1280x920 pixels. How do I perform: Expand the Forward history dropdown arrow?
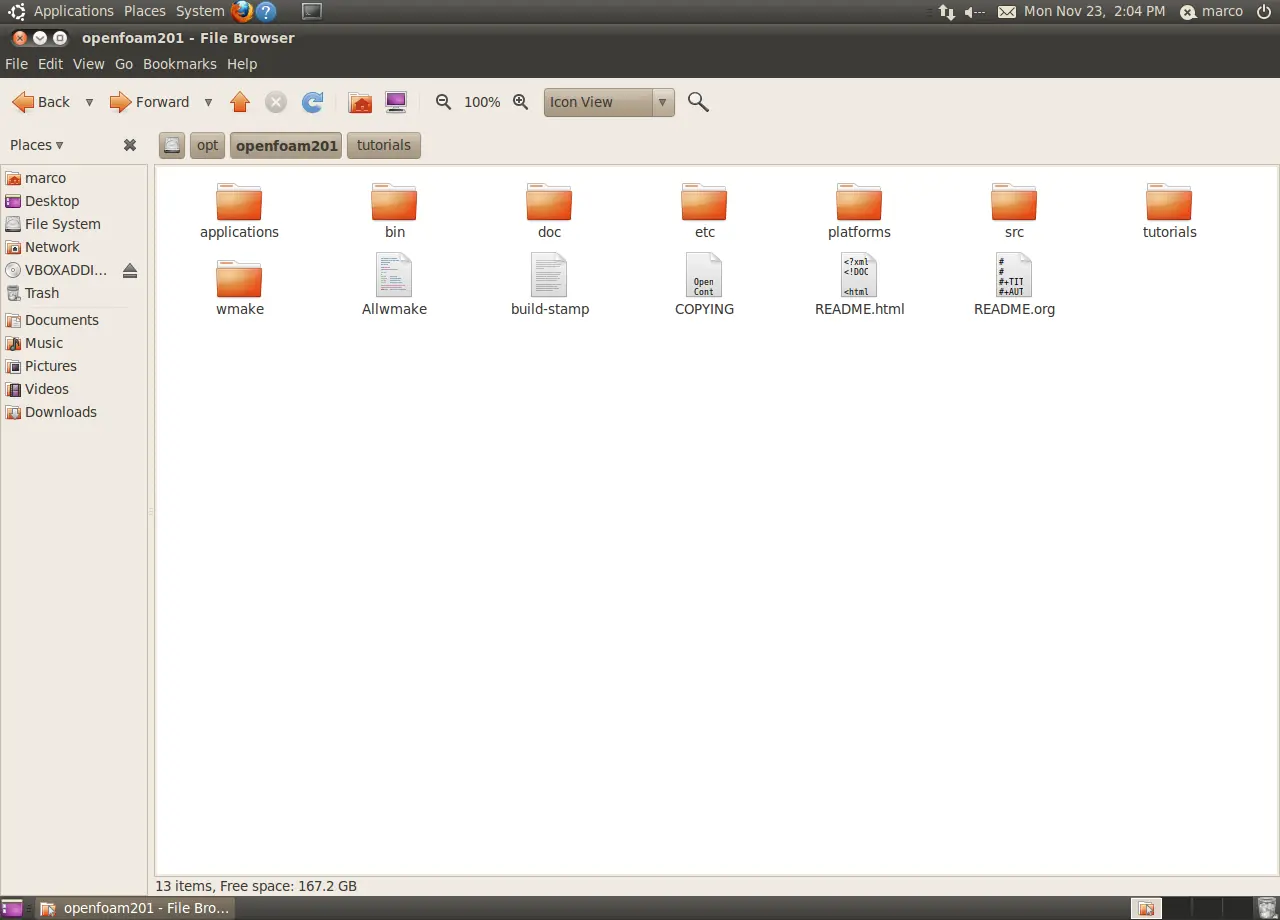208,102
